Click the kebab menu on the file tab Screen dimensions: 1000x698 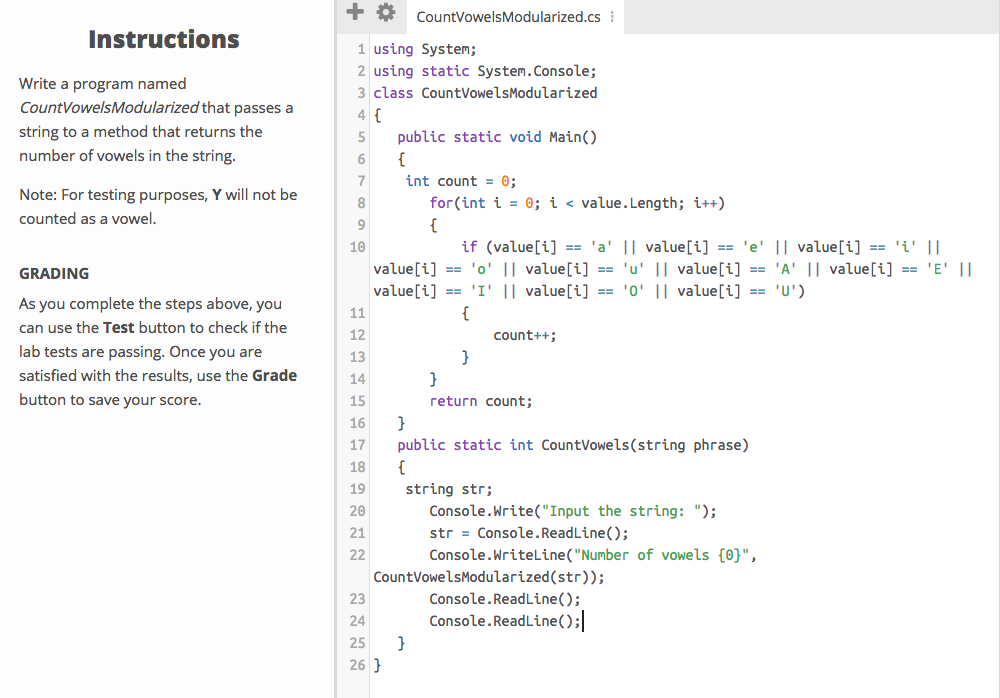(x=614, y=16)
